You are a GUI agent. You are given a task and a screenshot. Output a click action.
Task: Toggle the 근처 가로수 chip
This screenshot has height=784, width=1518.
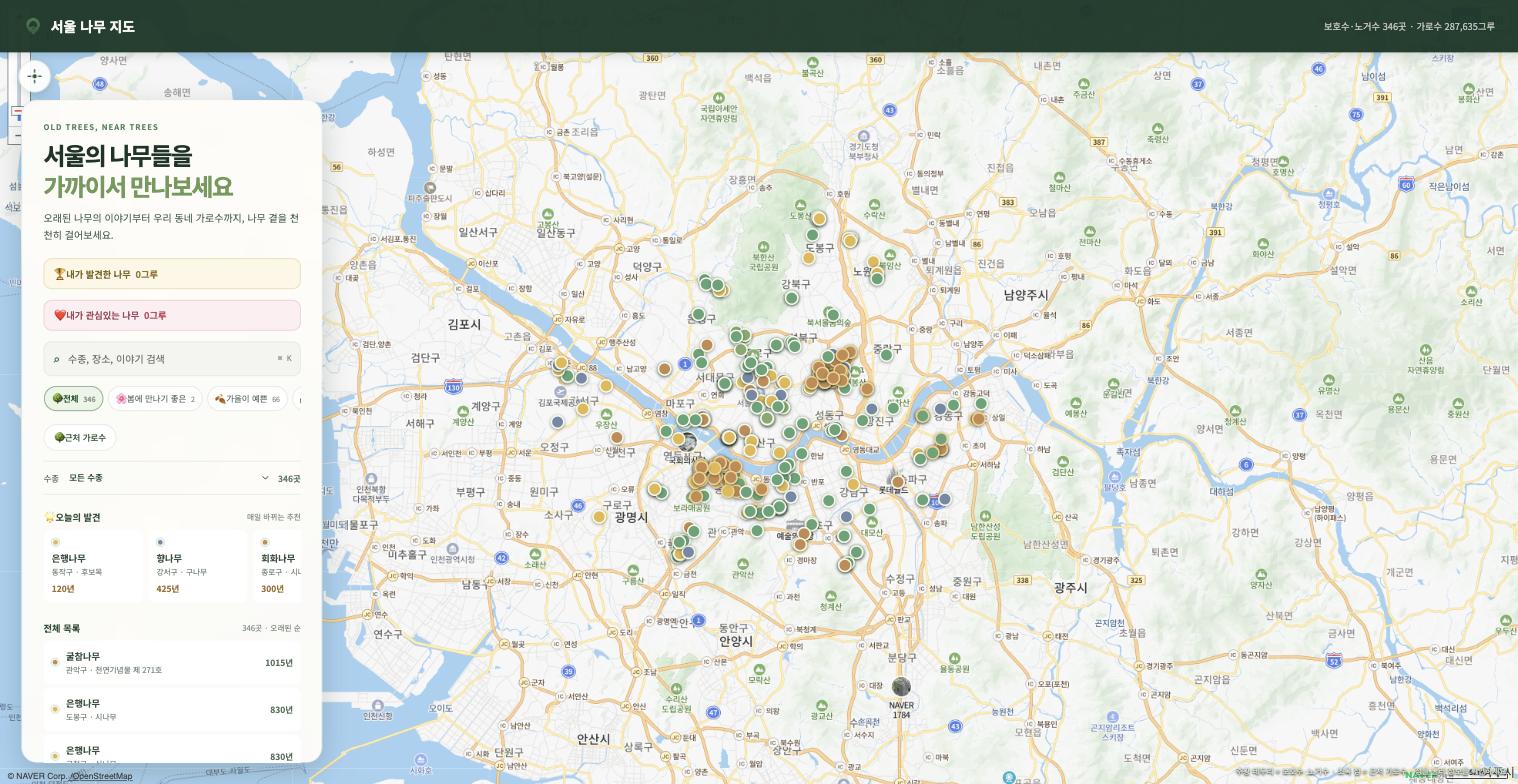tap(80, 438)
